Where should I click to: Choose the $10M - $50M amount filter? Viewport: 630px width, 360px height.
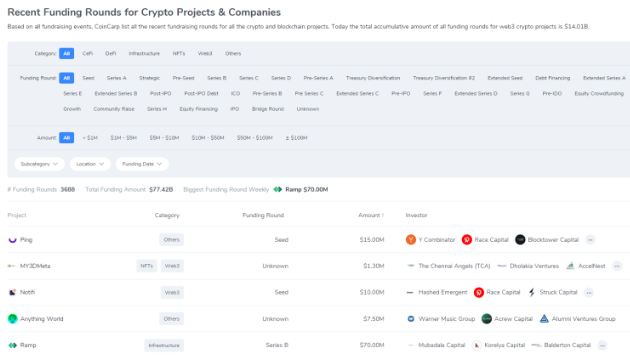208,138
